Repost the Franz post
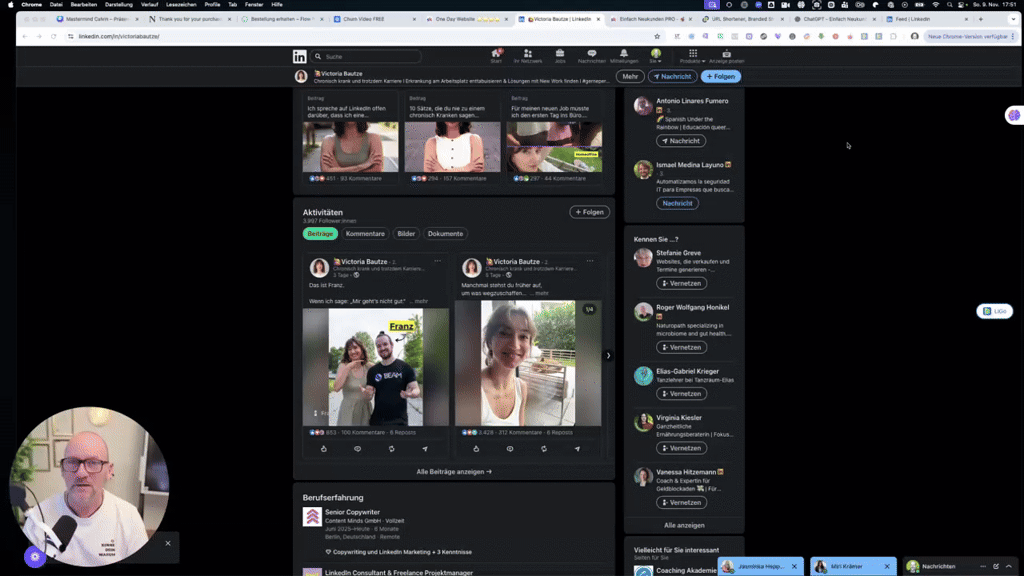Image resolution: width=1024 pixels, height=576 pixels. click(391, 449)
